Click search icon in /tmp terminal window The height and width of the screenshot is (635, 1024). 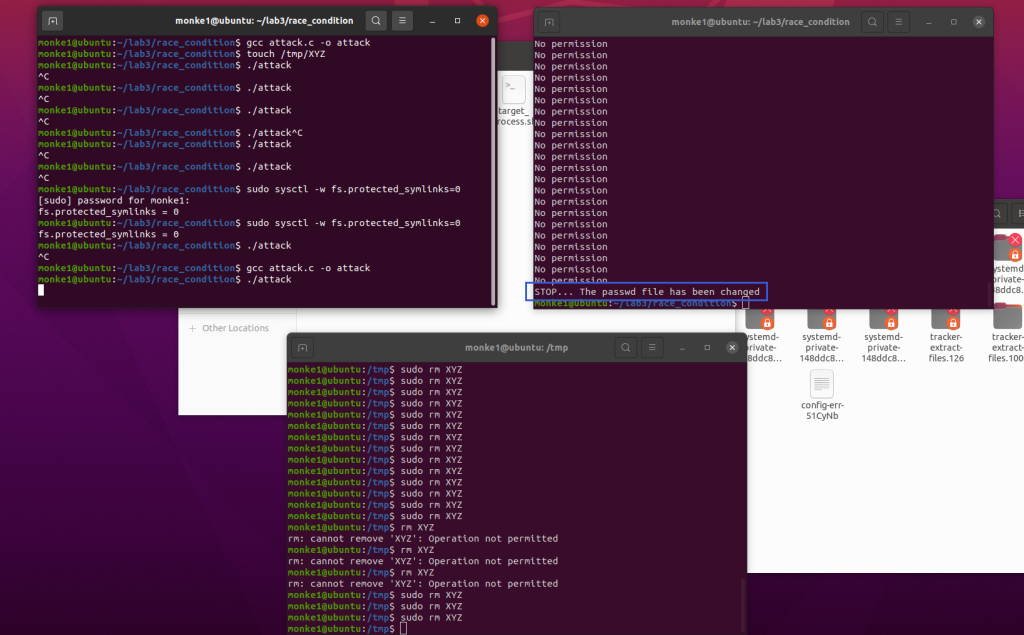(x=626, y=348)
